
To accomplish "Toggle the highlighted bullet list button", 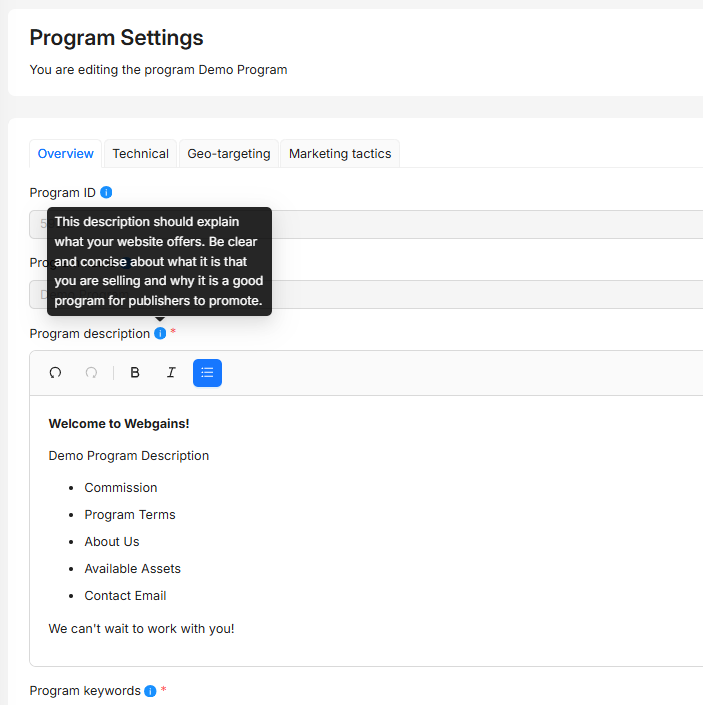I will click(x=207, y=373).
